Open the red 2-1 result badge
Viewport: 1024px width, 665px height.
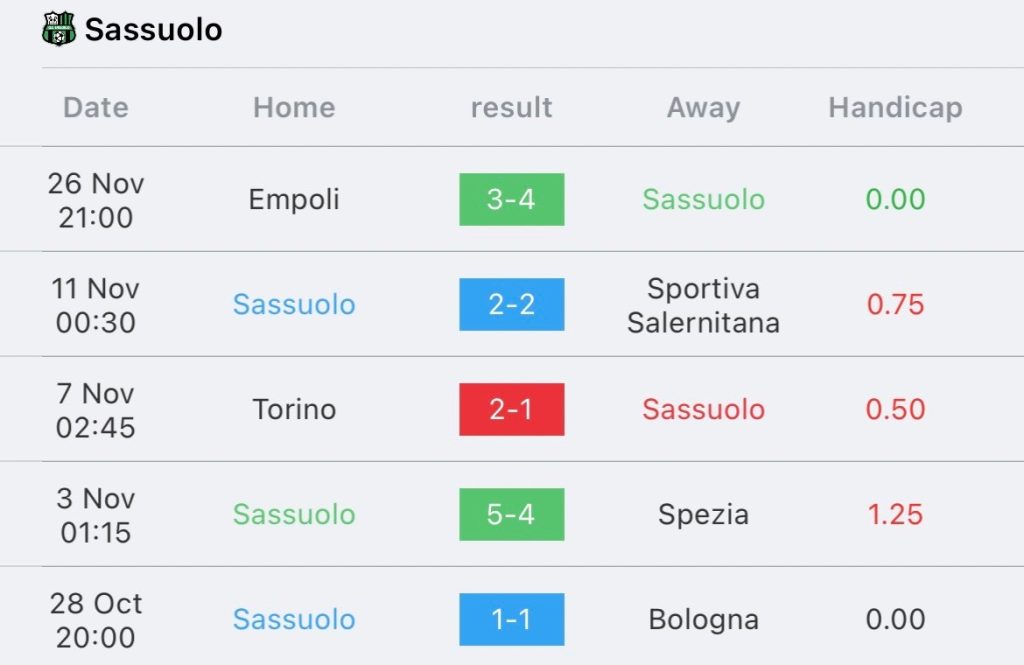pos(511,409)
